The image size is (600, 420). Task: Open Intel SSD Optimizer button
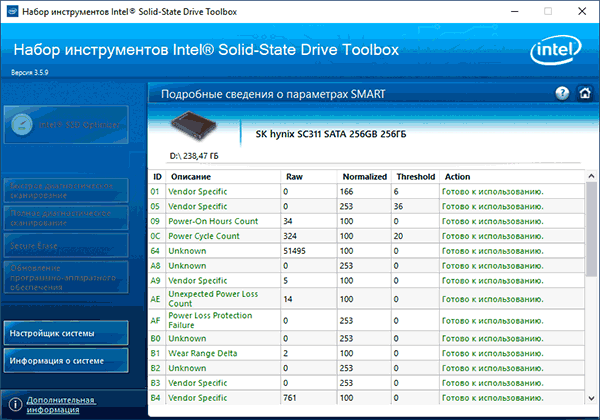[66, 125]
